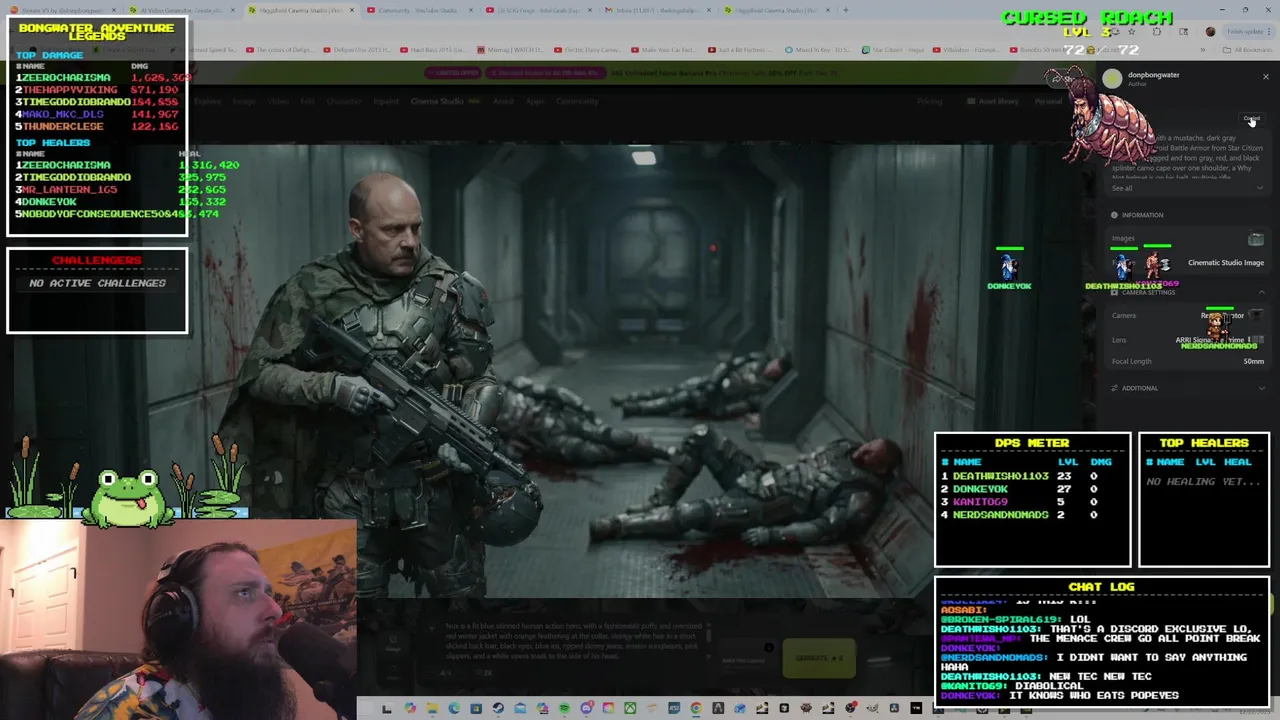The image size is (1280, 720).
Task: Open File Explorer from the taskbar
Action: coord(432,708)
